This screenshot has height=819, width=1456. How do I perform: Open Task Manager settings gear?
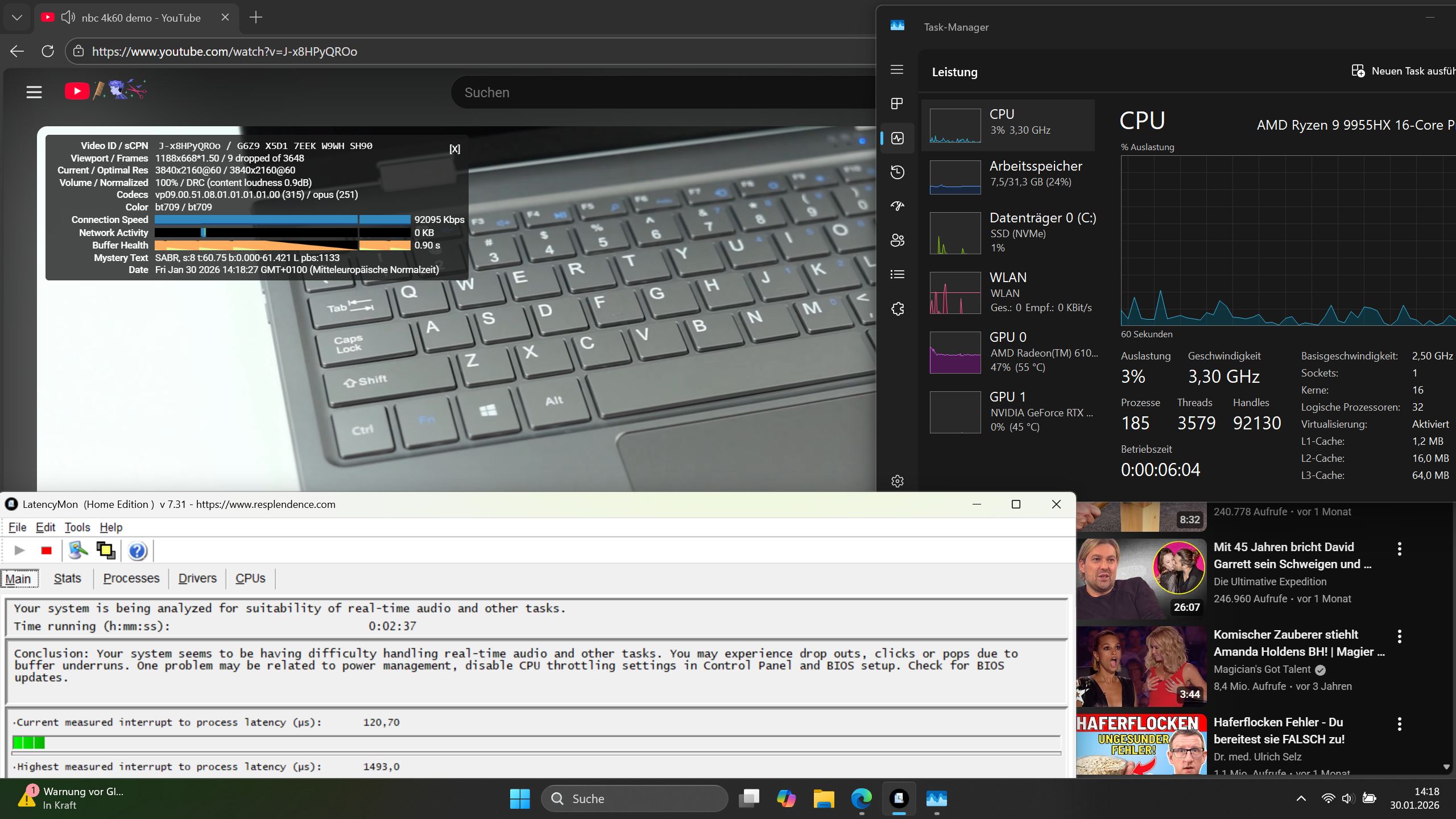coord(897,481)
